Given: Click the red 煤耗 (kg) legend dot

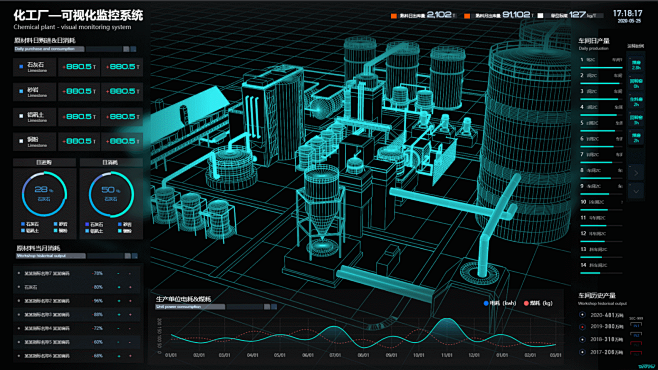Looking at the screenshot, I should point(526,303).
